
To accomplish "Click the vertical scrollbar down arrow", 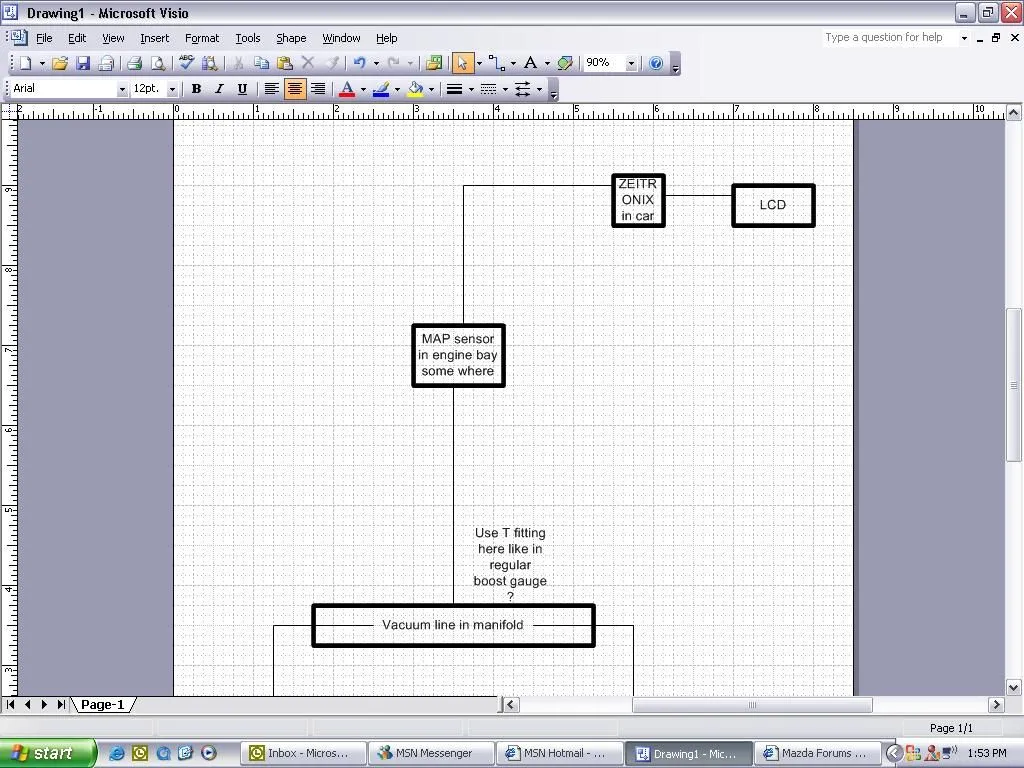I will pyautogui.click(x=1014, y=687).
